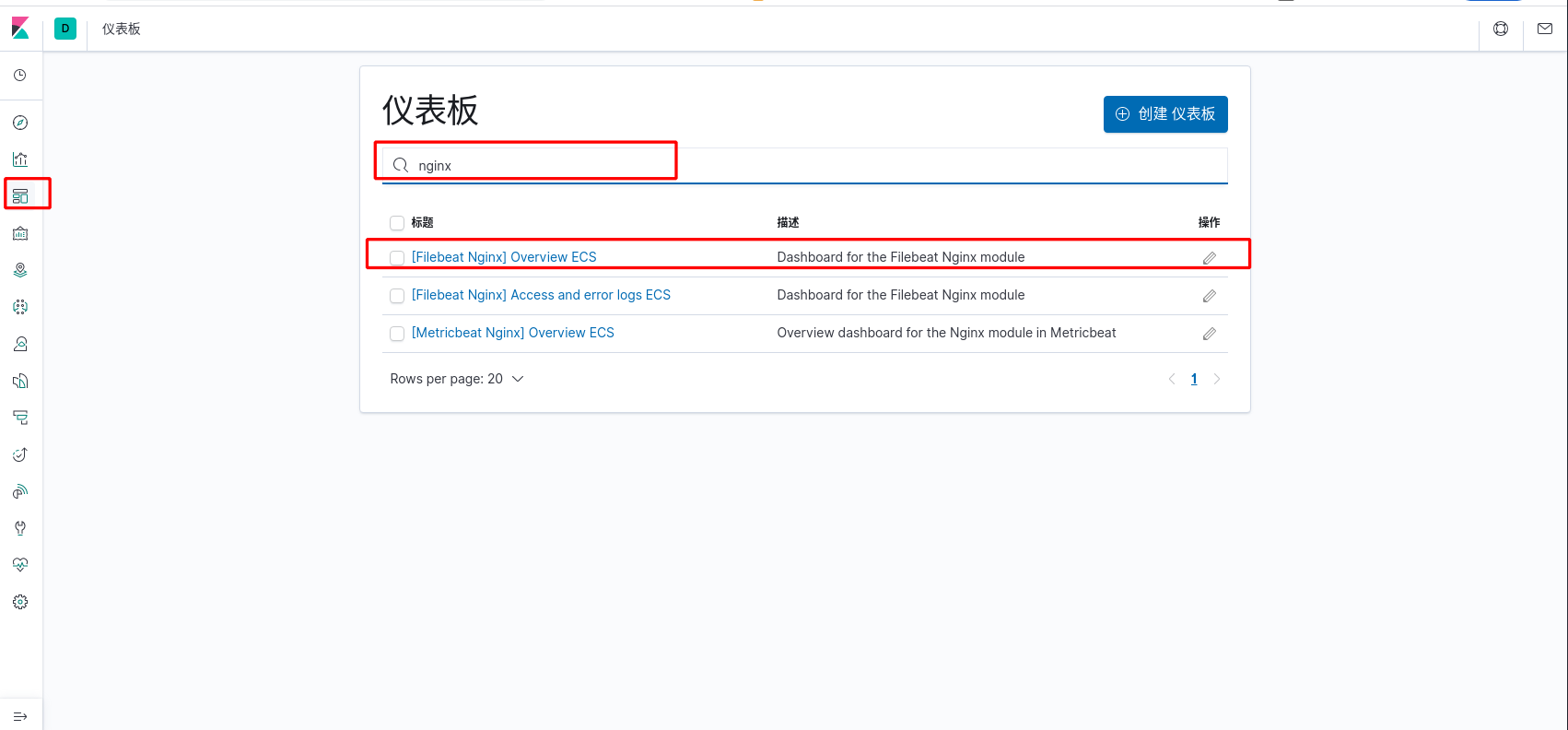
Task: Open Stack Monitoring from the sidebar
Action: [20, 565]
